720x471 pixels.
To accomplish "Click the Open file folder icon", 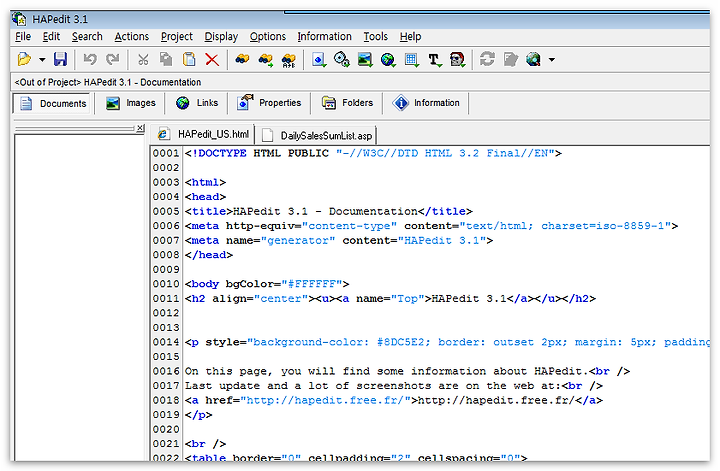I will click(x=24, y=59).
